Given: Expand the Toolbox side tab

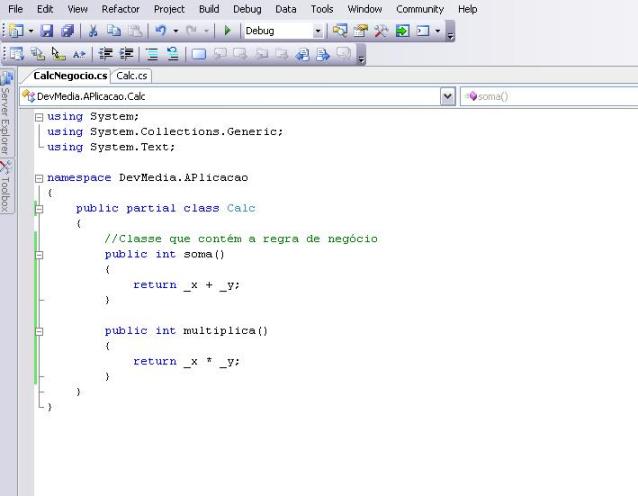Looking at the screenshot, I should pyautogui.click(x=6, y=186).
